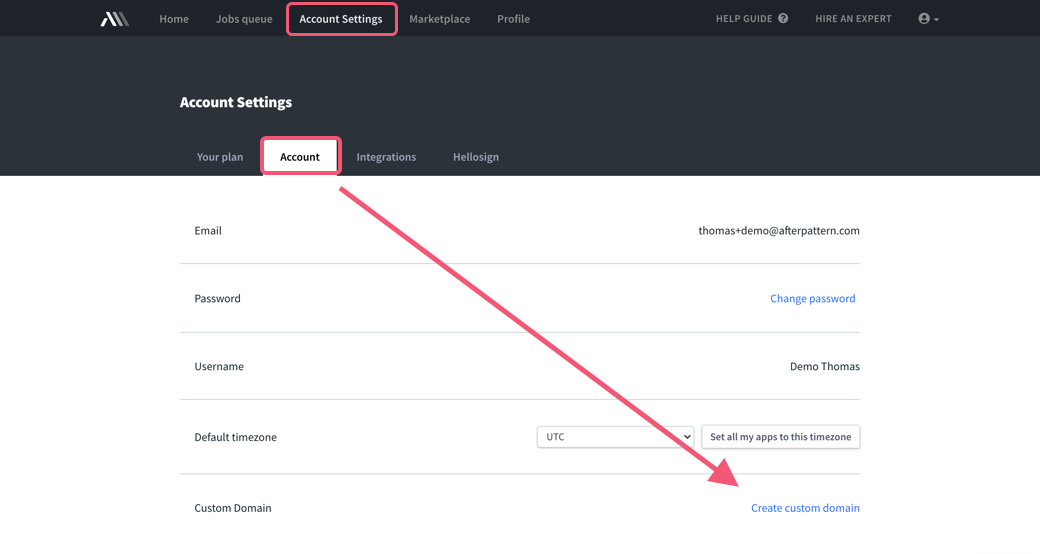The height and width of the screenshot is (554, 1040).
Task: Click the dropdown caret beside the avatar
Action: (x=936, y=19)
